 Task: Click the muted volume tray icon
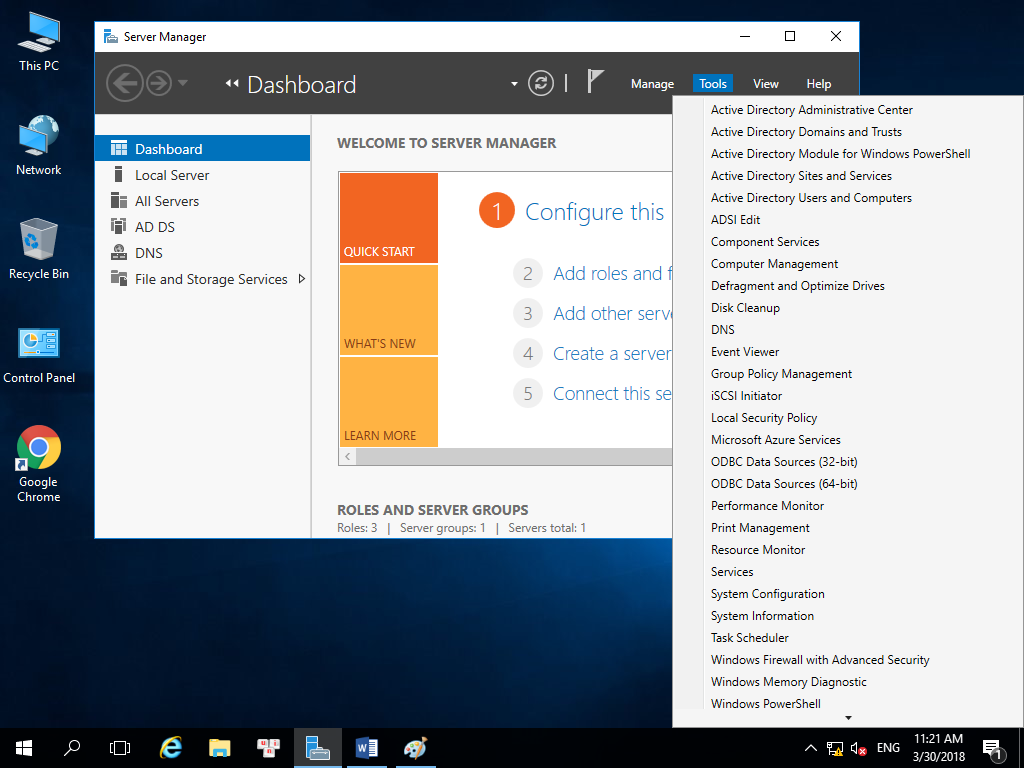coord(859,748)
